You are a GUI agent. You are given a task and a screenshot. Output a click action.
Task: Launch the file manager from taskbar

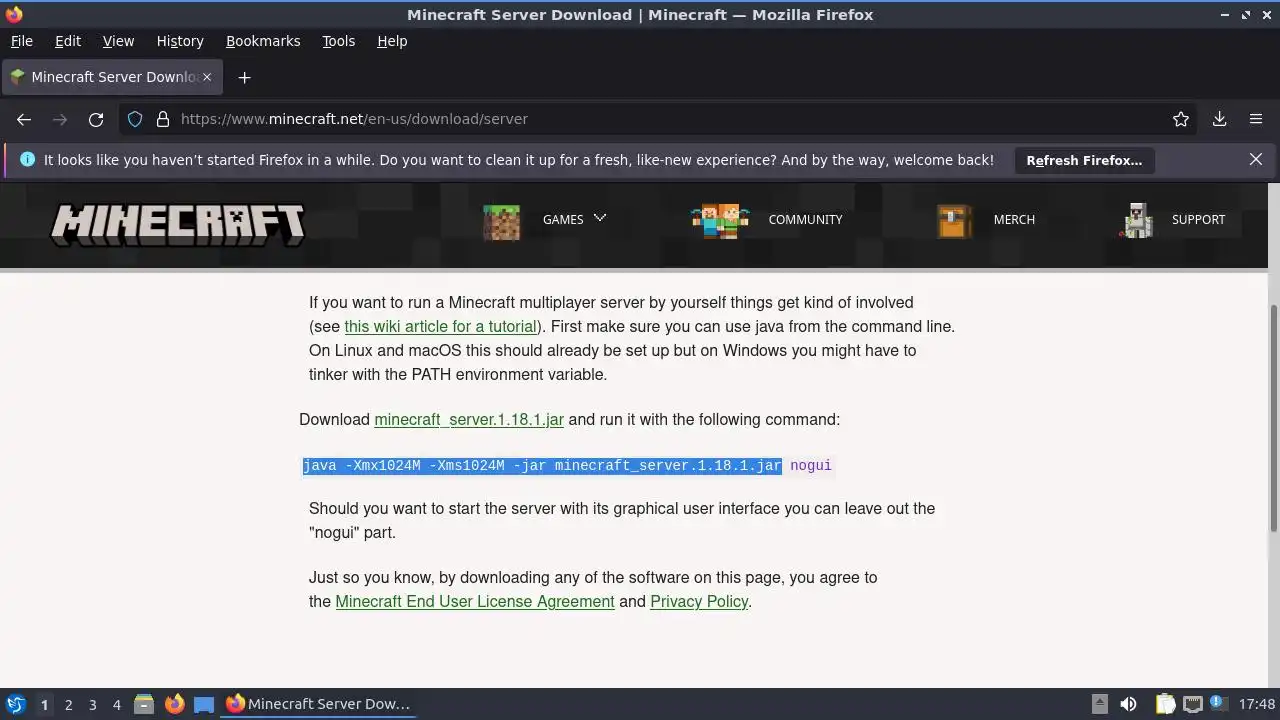click(x=144, y=704)
